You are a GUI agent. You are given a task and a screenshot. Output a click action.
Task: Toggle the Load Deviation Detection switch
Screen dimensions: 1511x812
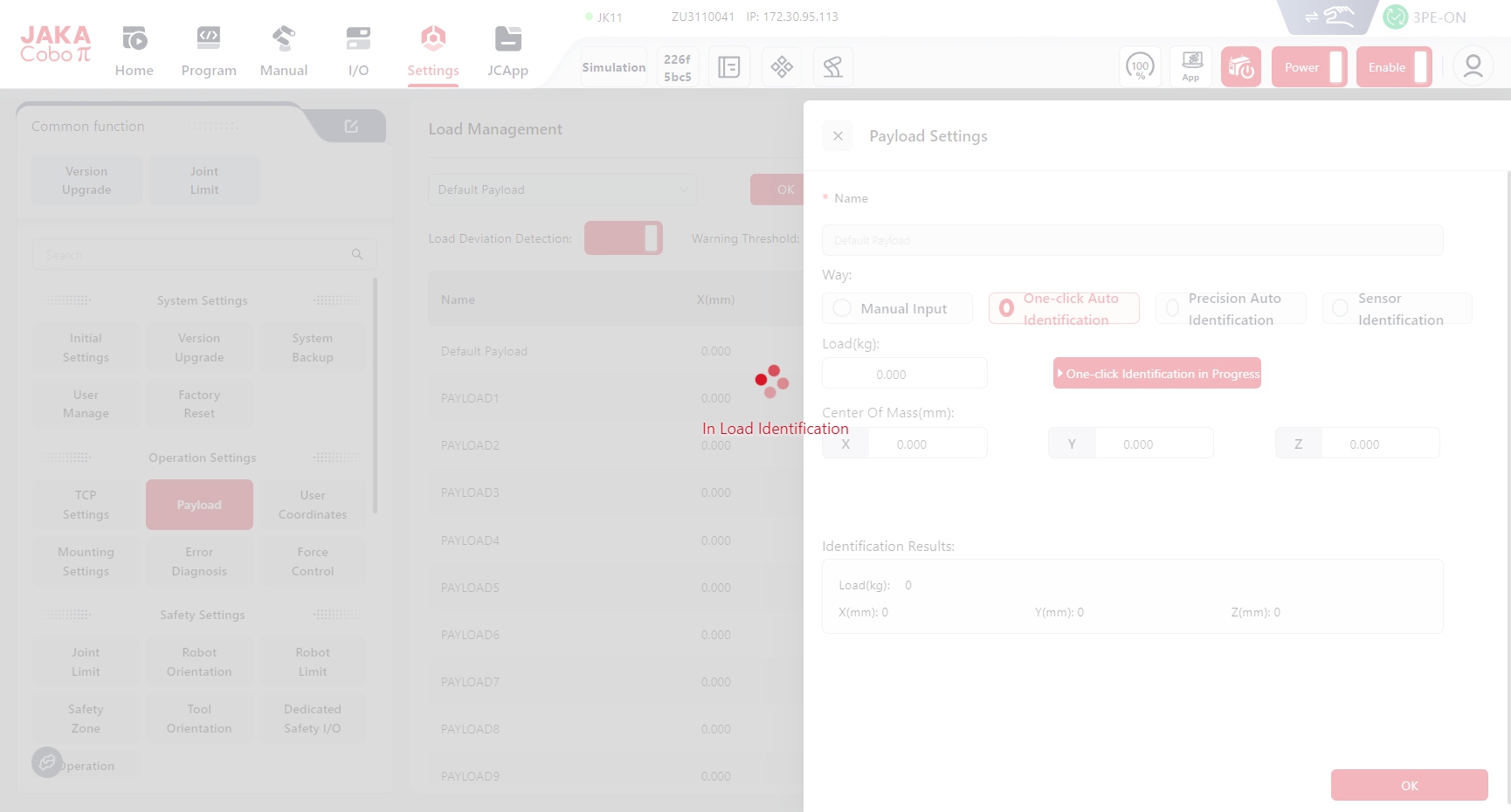(x=624, y=238)
